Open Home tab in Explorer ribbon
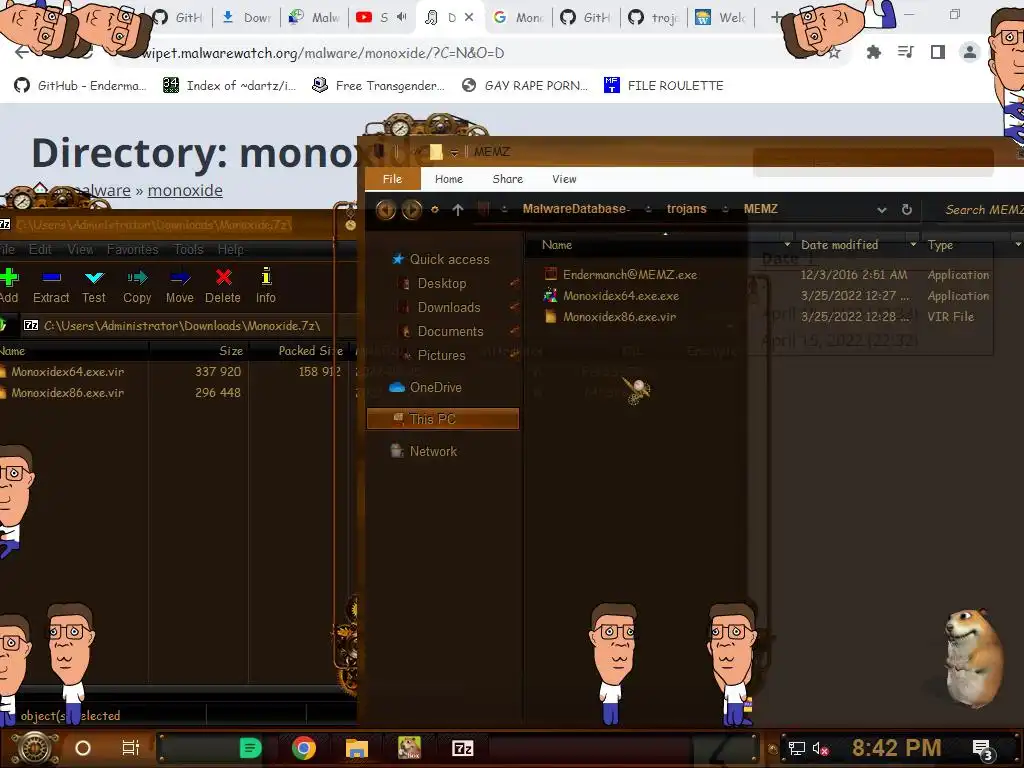1024x768 pixels. tap(449, 179)
